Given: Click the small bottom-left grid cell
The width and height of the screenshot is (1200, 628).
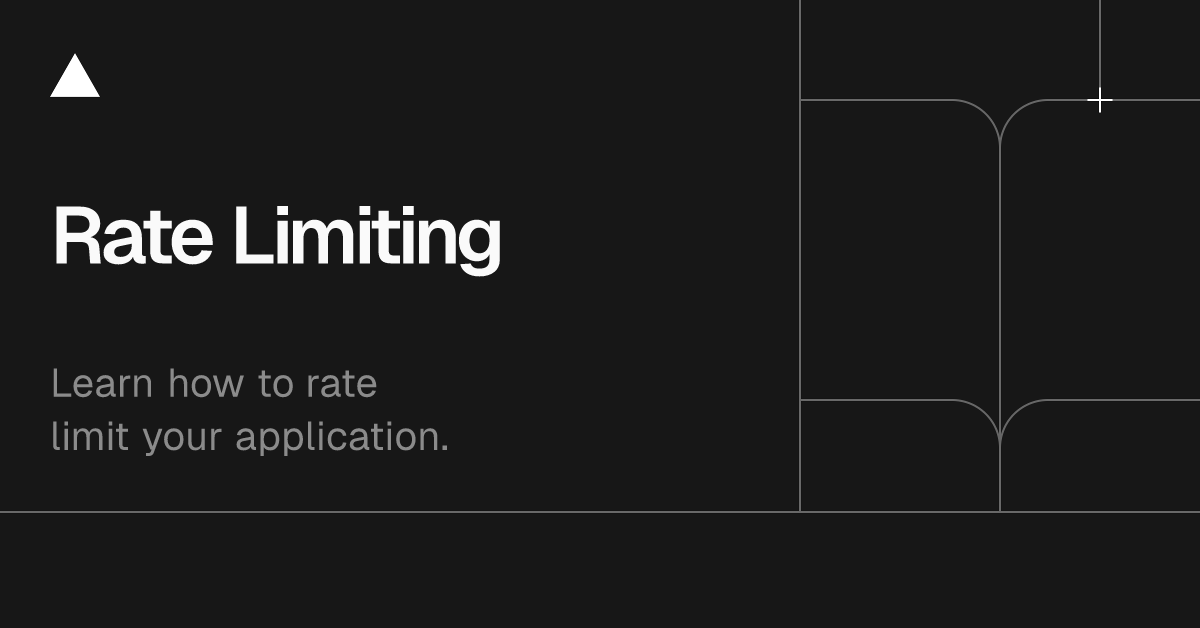Looking at the screenshot, I should click(900, 456).
